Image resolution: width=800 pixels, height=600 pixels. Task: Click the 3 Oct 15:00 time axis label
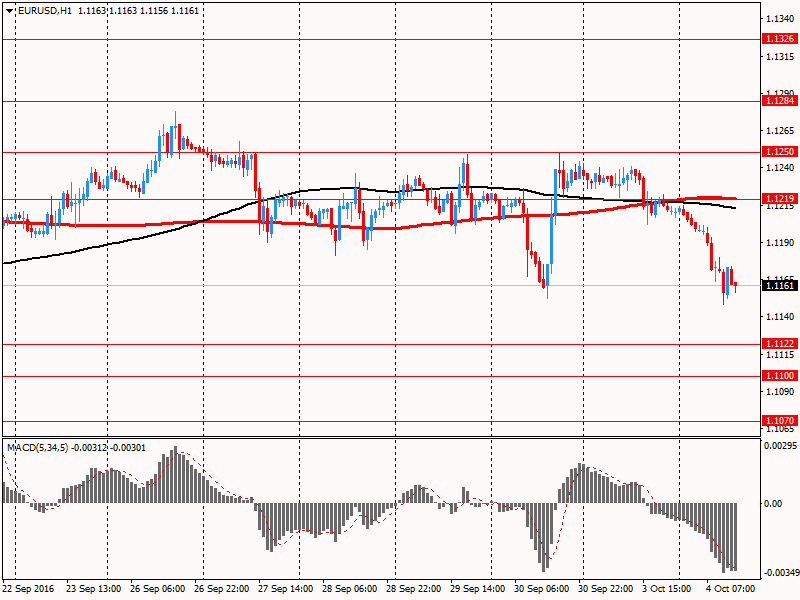[x=667, y=588]
